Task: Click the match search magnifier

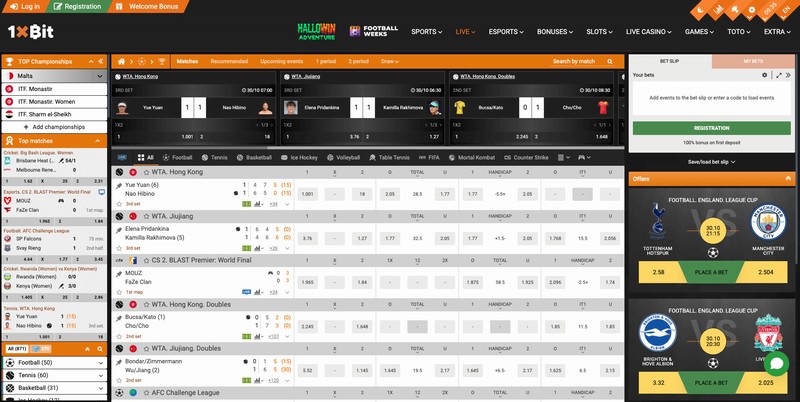Action: (610, 61)
